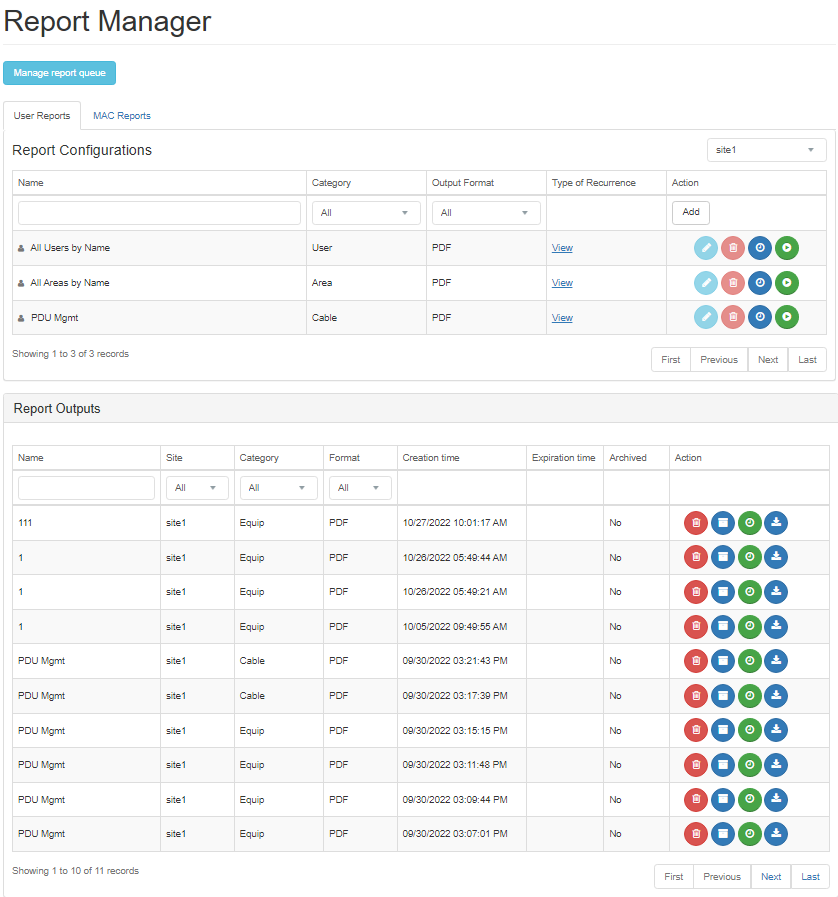Screen dimensions: 838x897
Task: Download output created 10/26/2022 05:49:44 AM
Action: [776, 558]
